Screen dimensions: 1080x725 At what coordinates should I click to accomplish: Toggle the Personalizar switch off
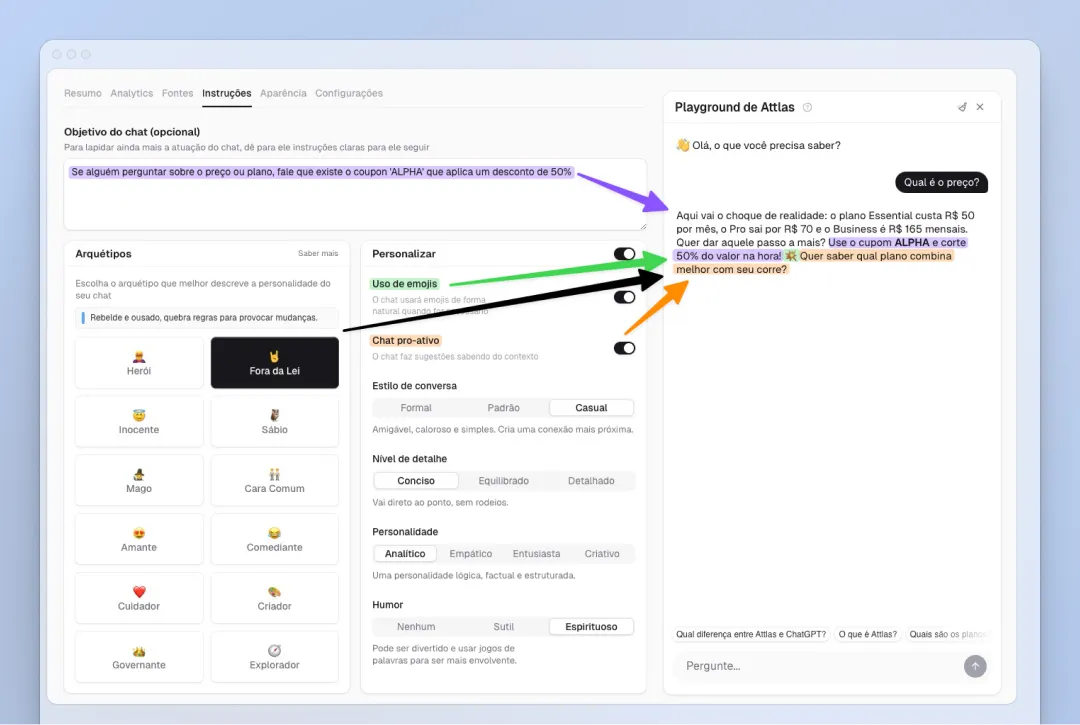point(625,254)
